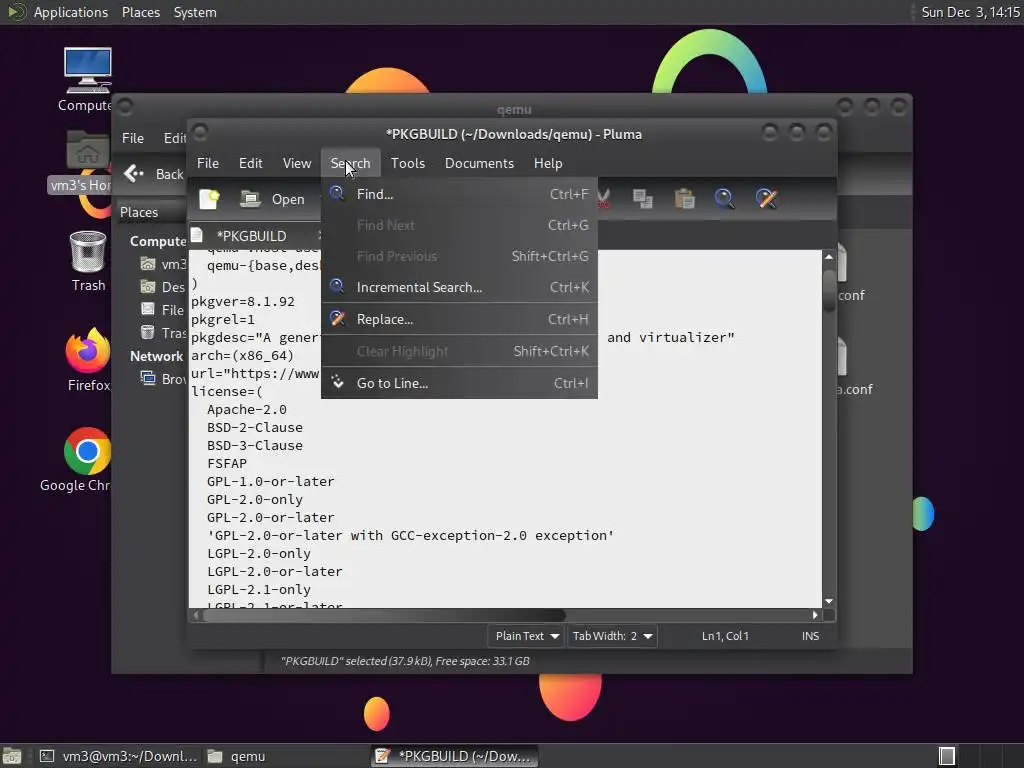Open the Applications panel menu
Viewport: 1024px width, 768px height.
tap(71, 12)
